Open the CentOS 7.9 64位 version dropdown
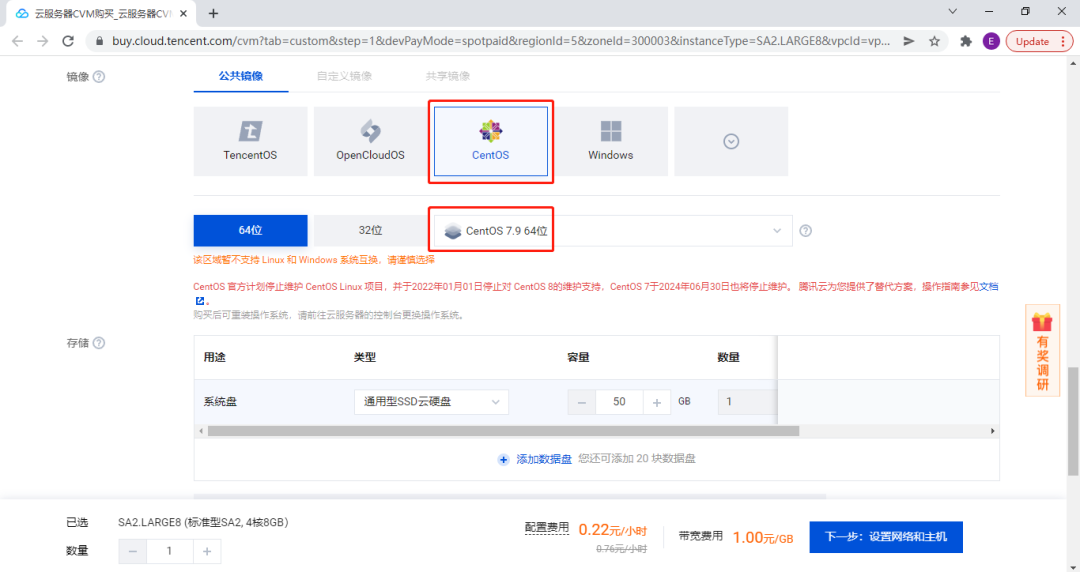 point(613,231)
